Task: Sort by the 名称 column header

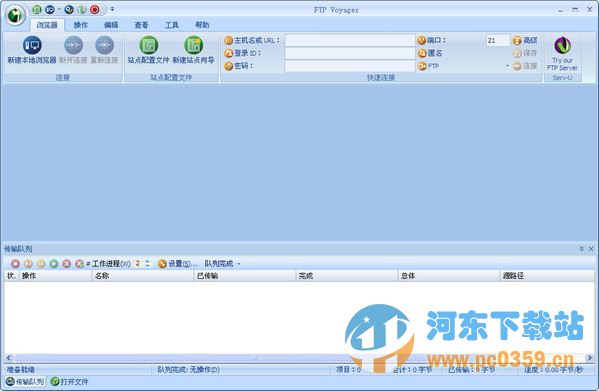Action: (143, 276)
